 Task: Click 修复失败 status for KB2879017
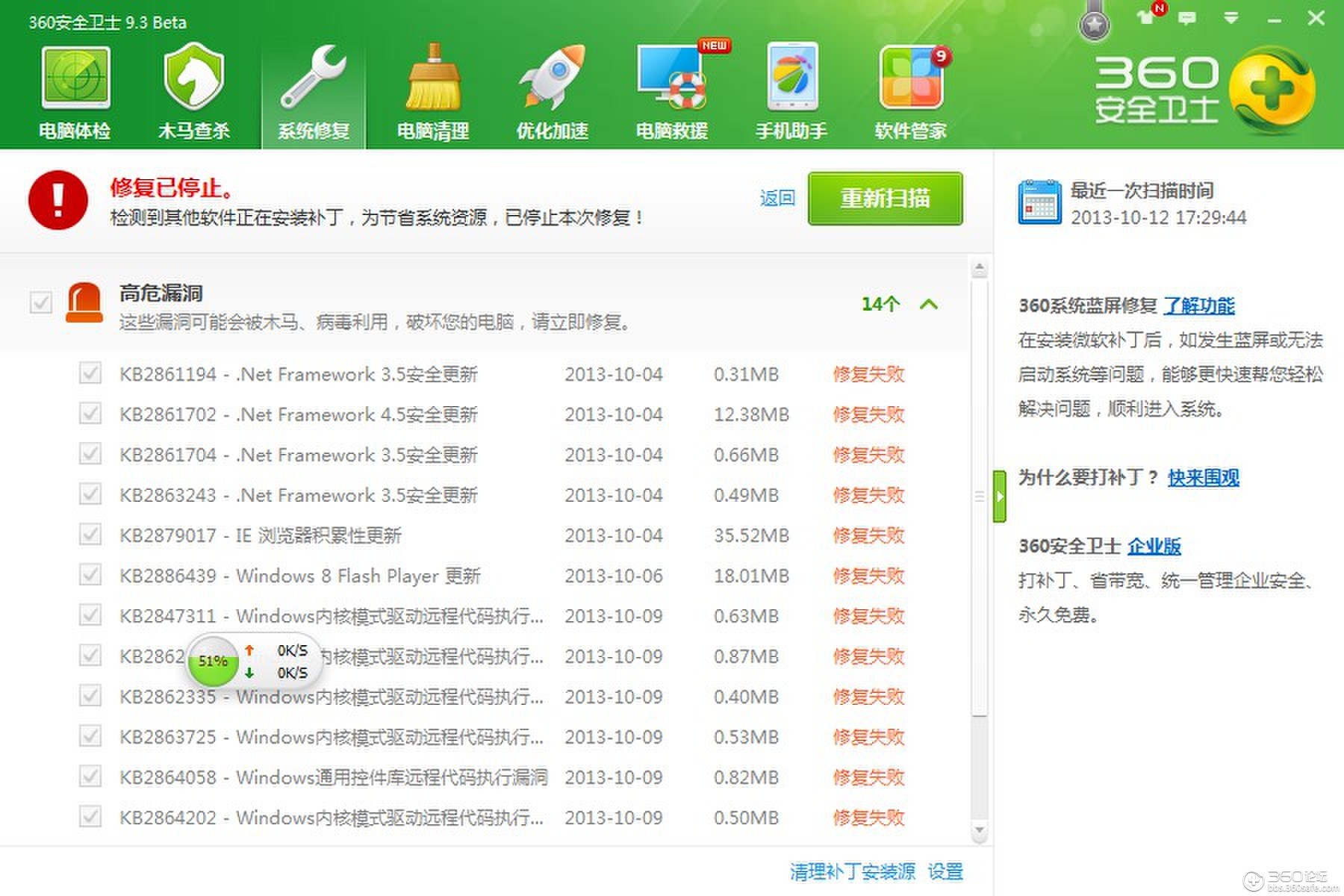[868, 535]
